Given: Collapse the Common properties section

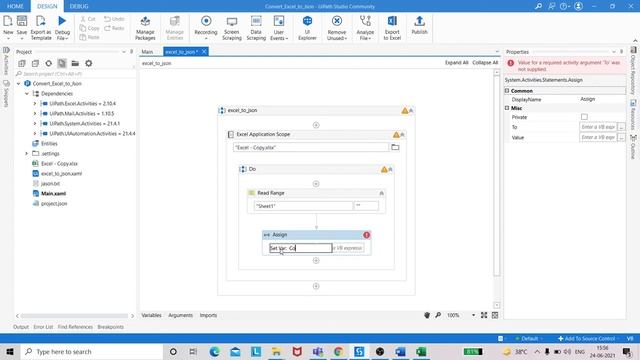Looking at the screenshot, I should (507, 91).
